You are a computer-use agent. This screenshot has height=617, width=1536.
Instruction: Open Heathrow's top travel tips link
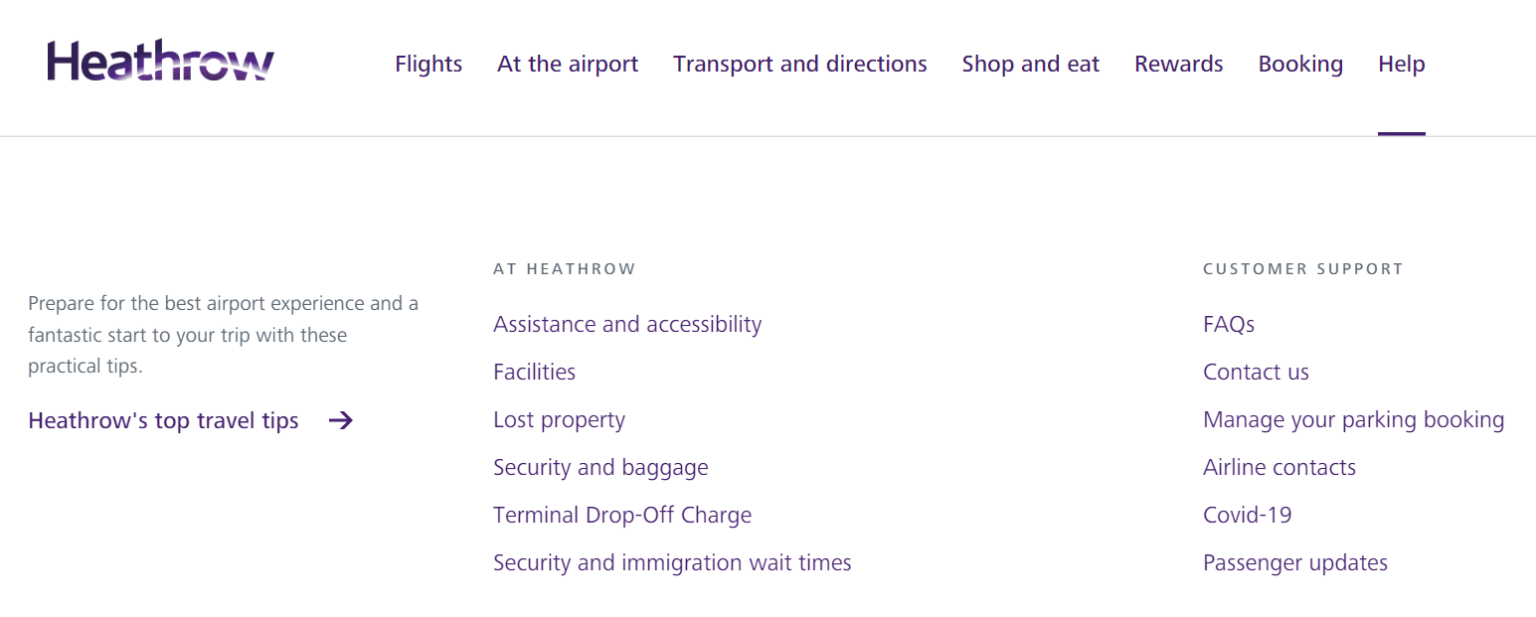pyautogui.click(x=163, y=421)
